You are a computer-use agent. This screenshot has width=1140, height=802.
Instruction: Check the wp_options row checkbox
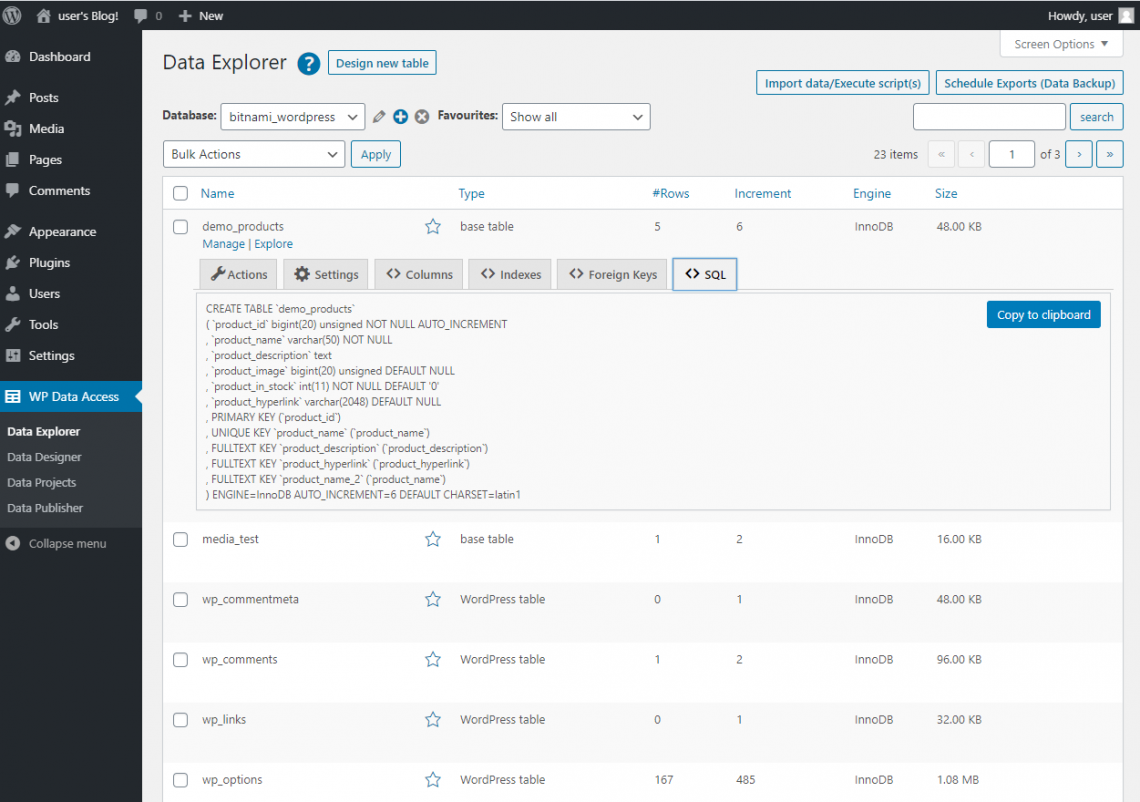(x=180, y=780)
